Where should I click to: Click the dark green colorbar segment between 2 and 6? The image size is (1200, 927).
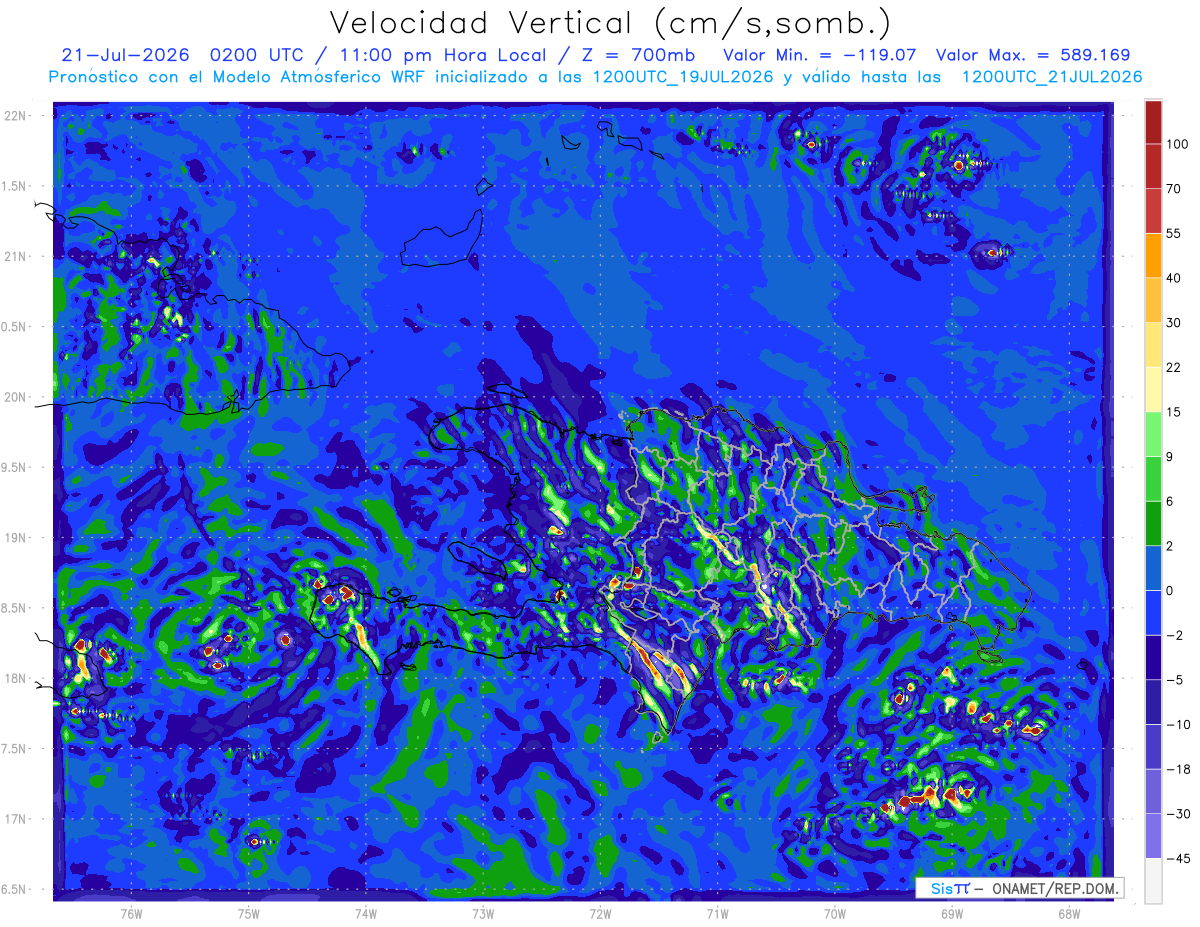[x=1153, y=524]
